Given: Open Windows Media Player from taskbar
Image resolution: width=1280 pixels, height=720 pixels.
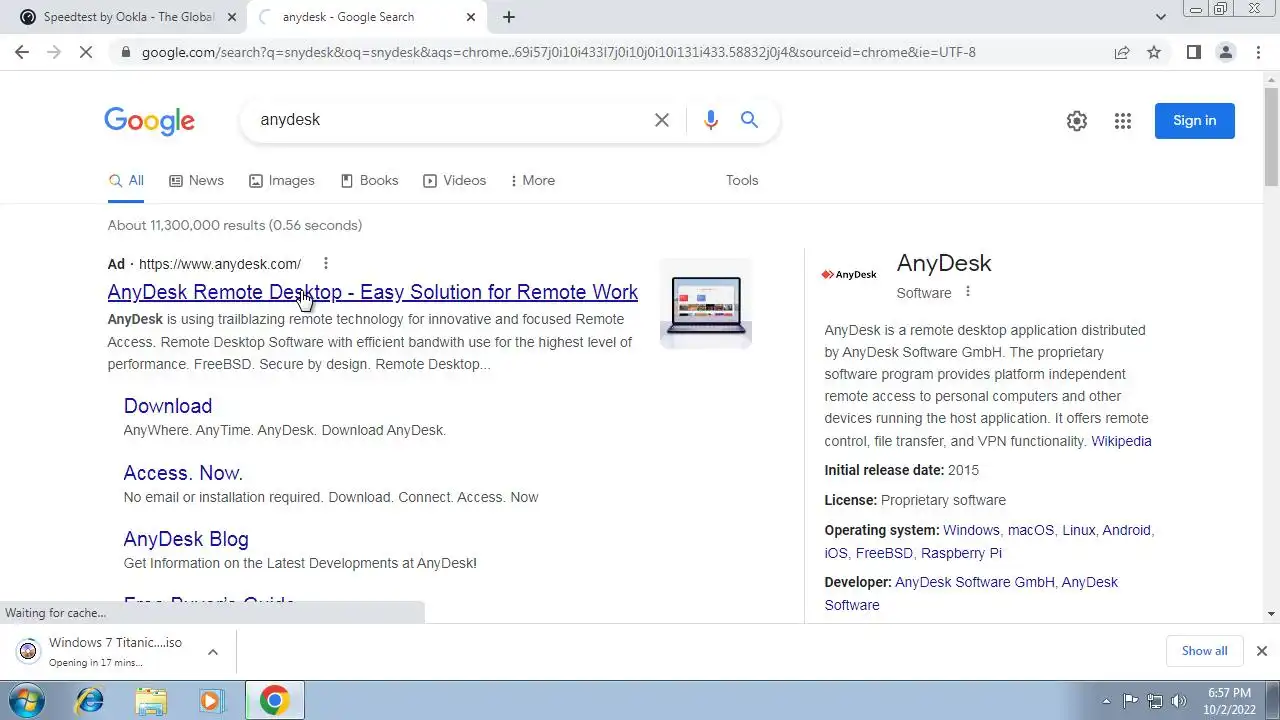Looking at the screenshot, I should click(211, 700).
